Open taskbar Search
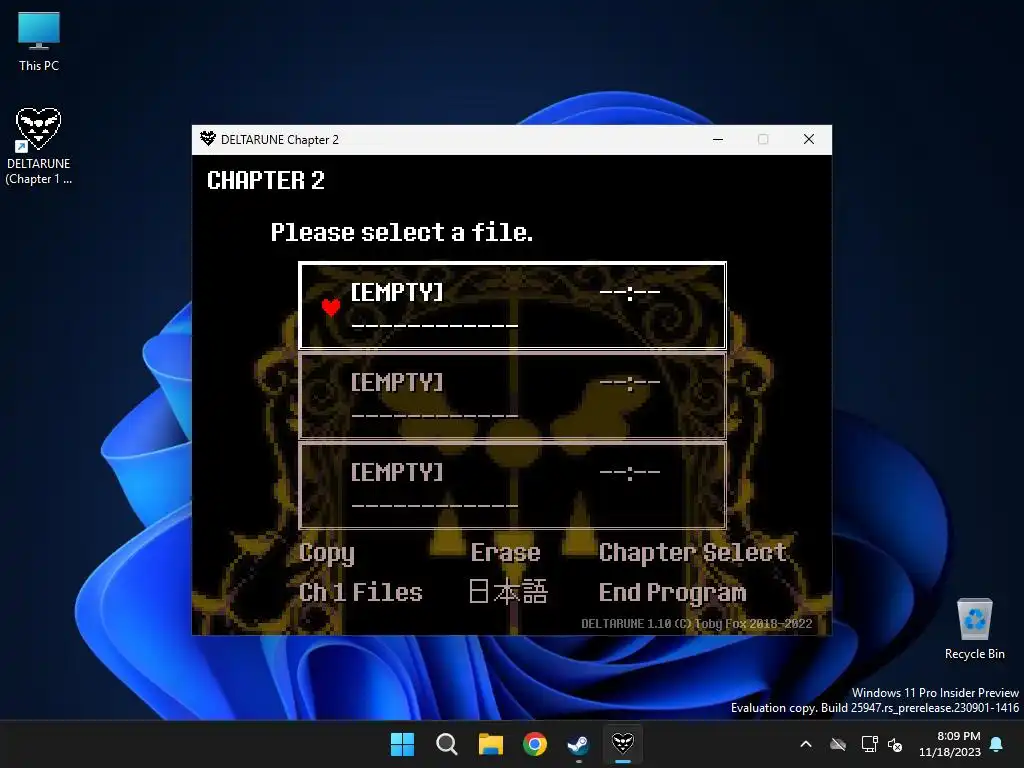The width and height of the screenshot is (1024, 768). (447, 744)
